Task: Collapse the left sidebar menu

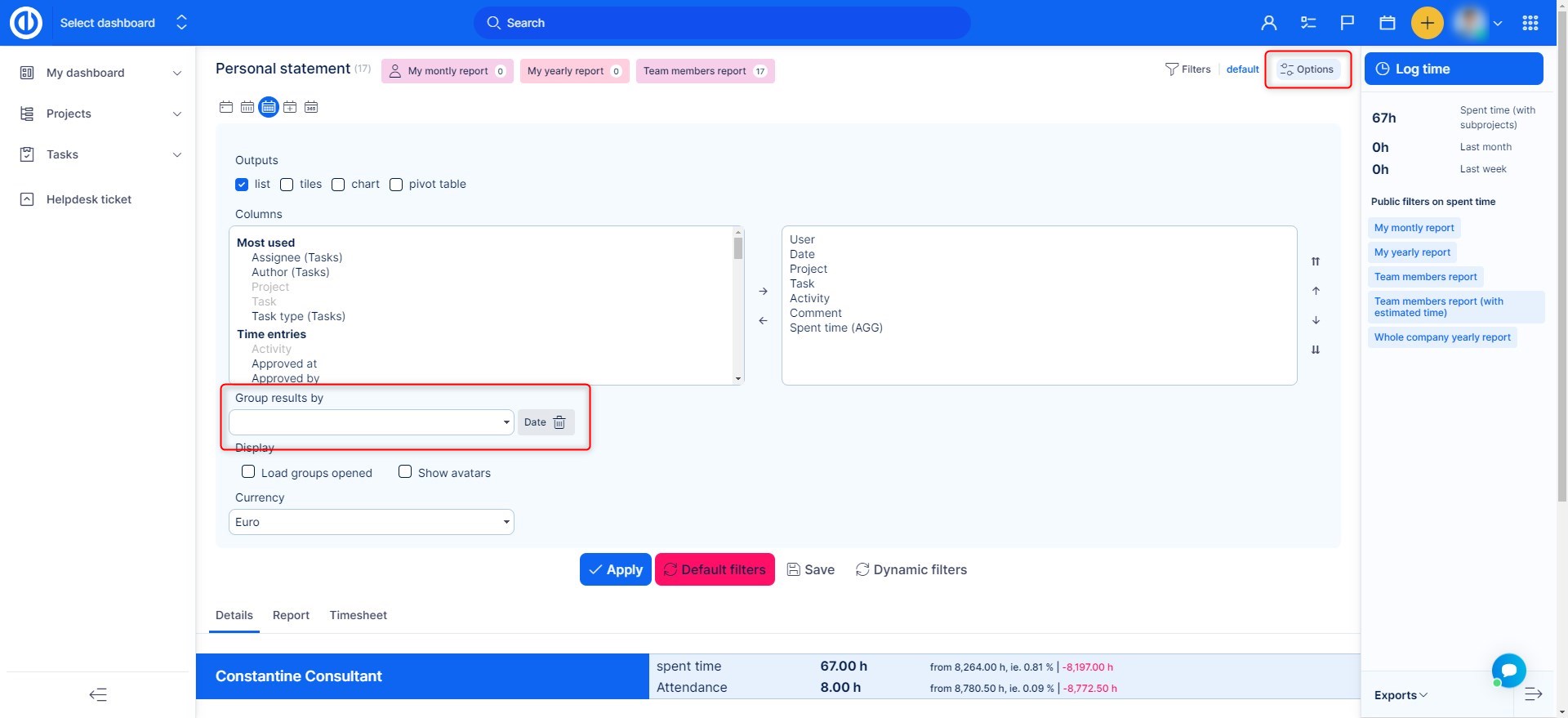Action: pos(98,695)
